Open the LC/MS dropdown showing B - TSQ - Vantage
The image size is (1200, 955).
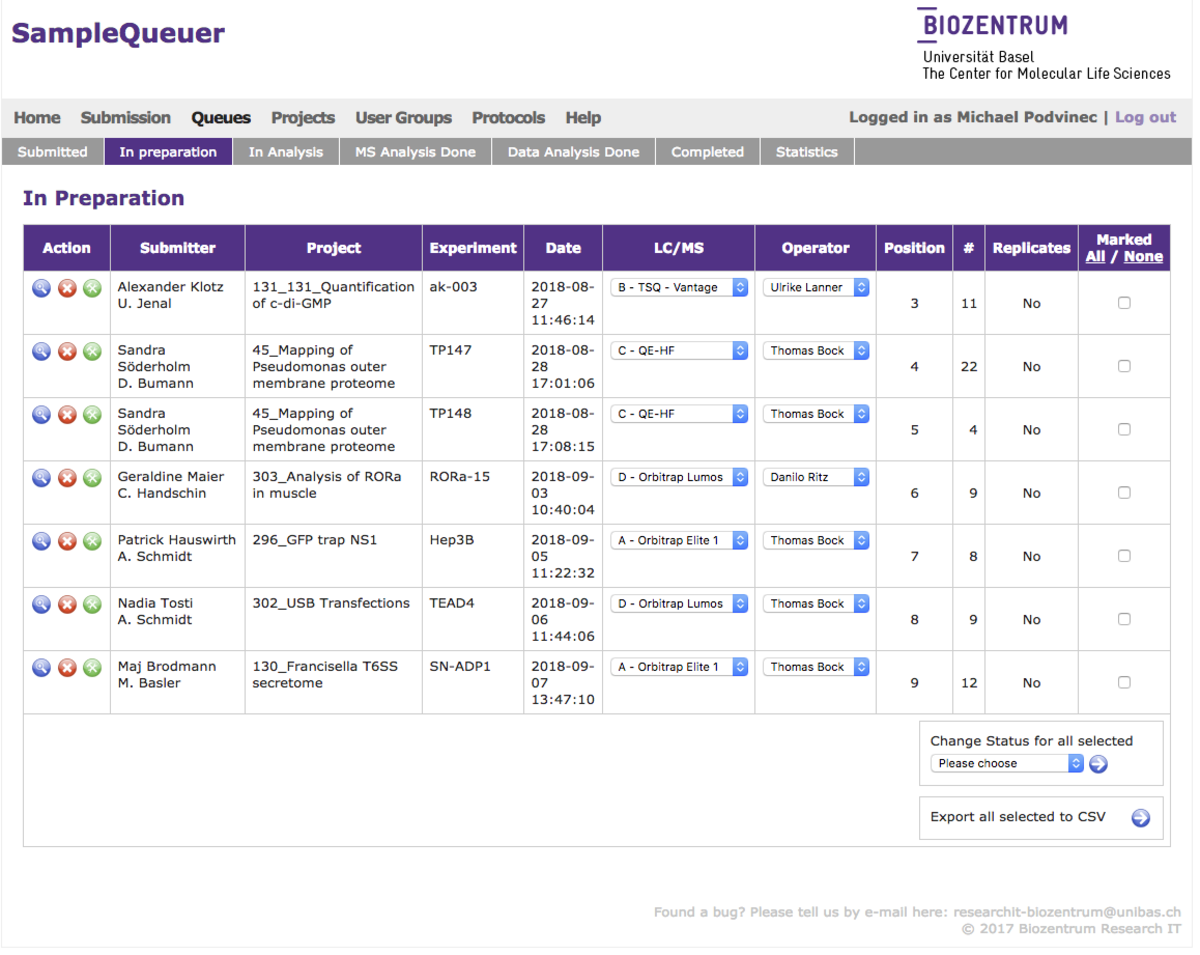[679, 288]
